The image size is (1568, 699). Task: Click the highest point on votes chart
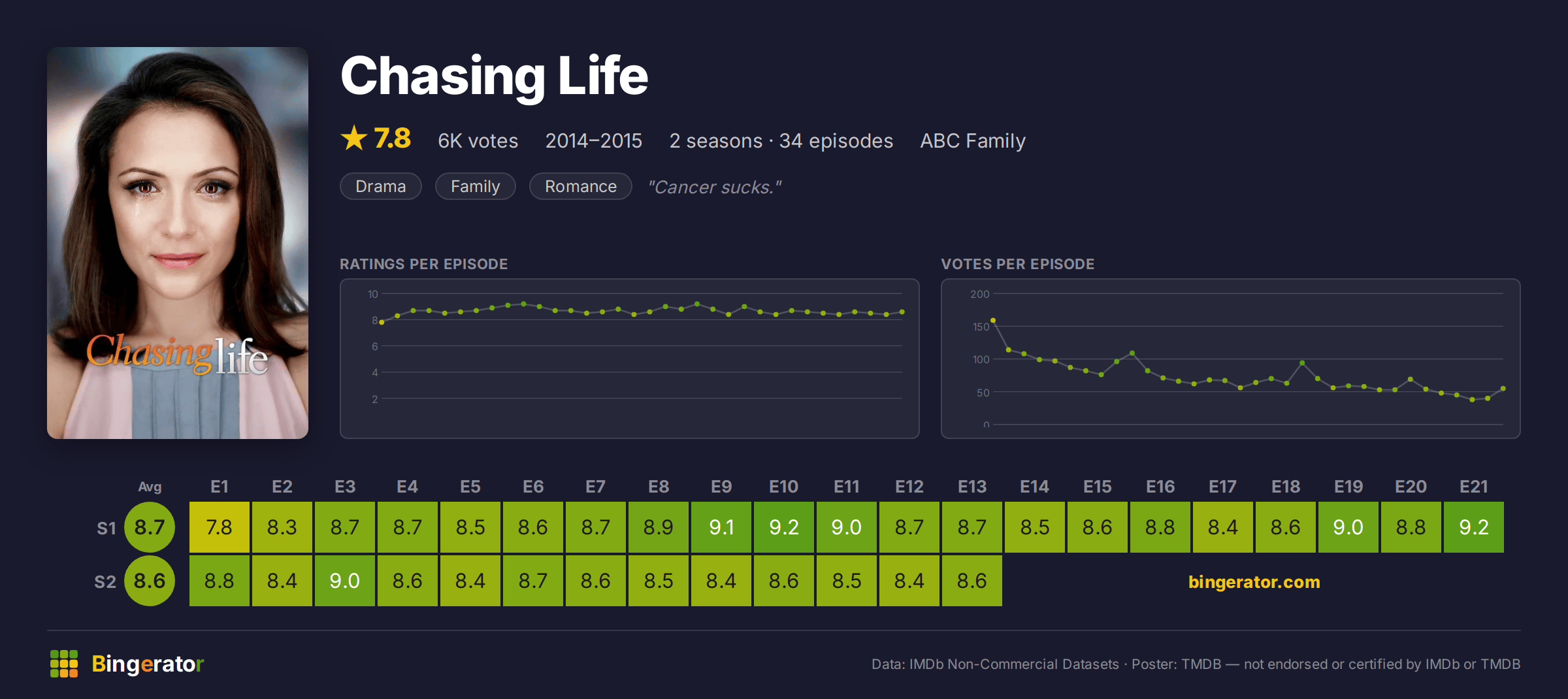[993, 320]
